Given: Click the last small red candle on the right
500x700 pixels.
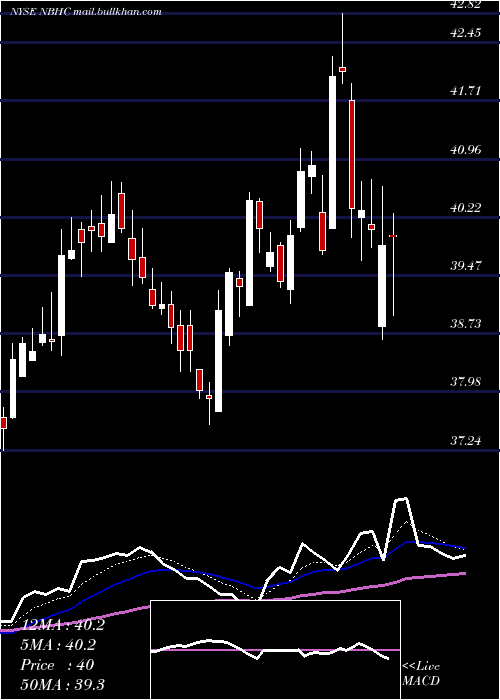Looking at the screenshot, I should 393,264.
